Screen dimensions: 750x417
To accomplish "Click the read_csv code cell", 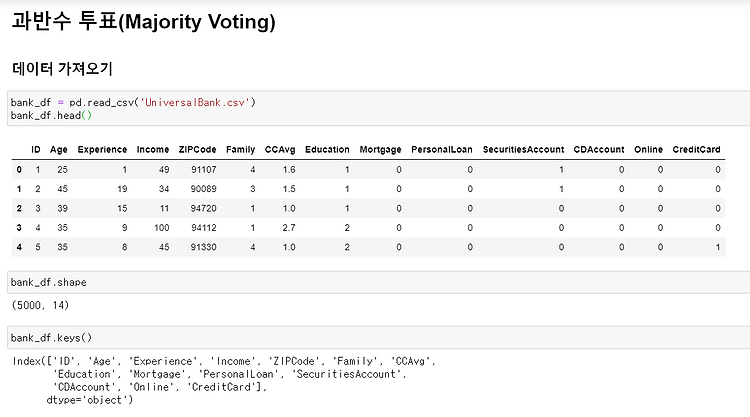I will [378, 109].
